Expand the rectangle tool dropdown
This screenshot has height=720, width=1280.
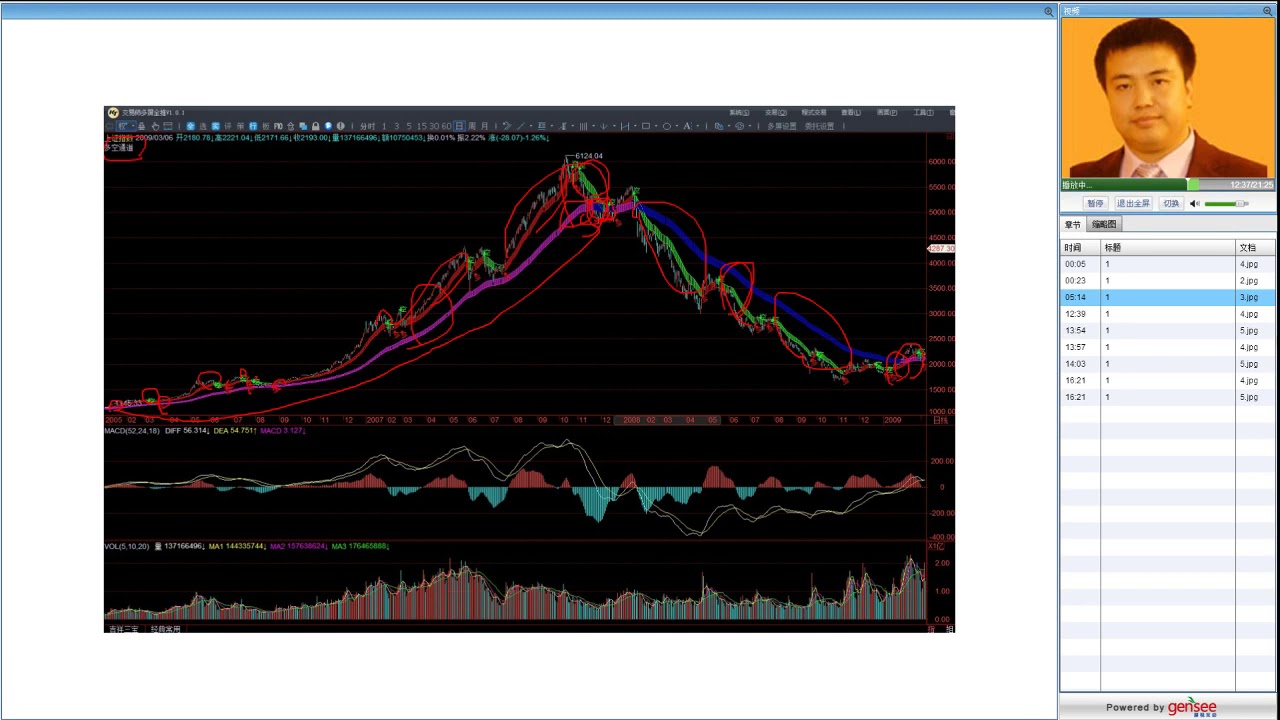pyautogui.click(x=656, y=126)
